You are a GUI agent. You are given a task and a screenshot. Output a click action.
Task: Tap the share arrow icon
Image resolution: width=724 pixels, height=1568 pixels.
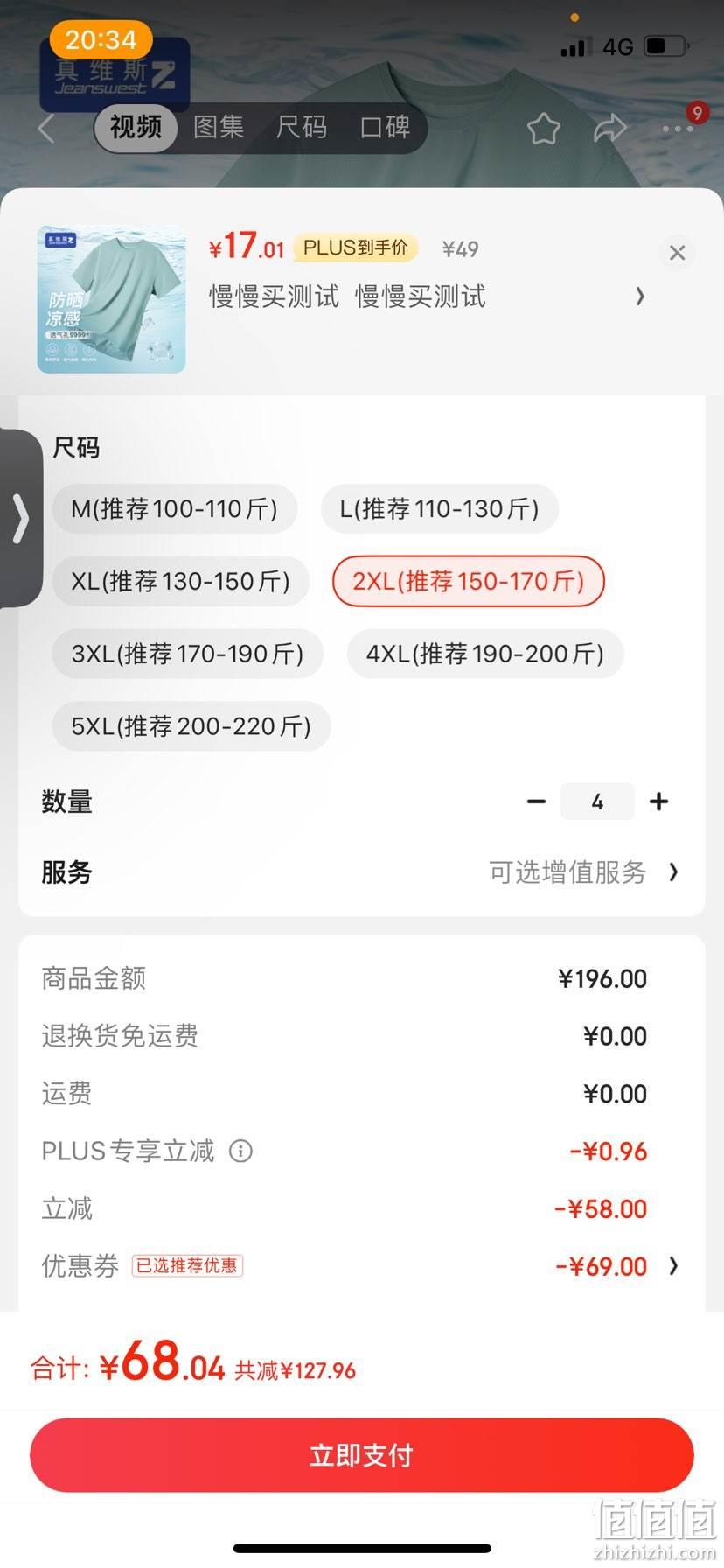click(x=609, y=129)
